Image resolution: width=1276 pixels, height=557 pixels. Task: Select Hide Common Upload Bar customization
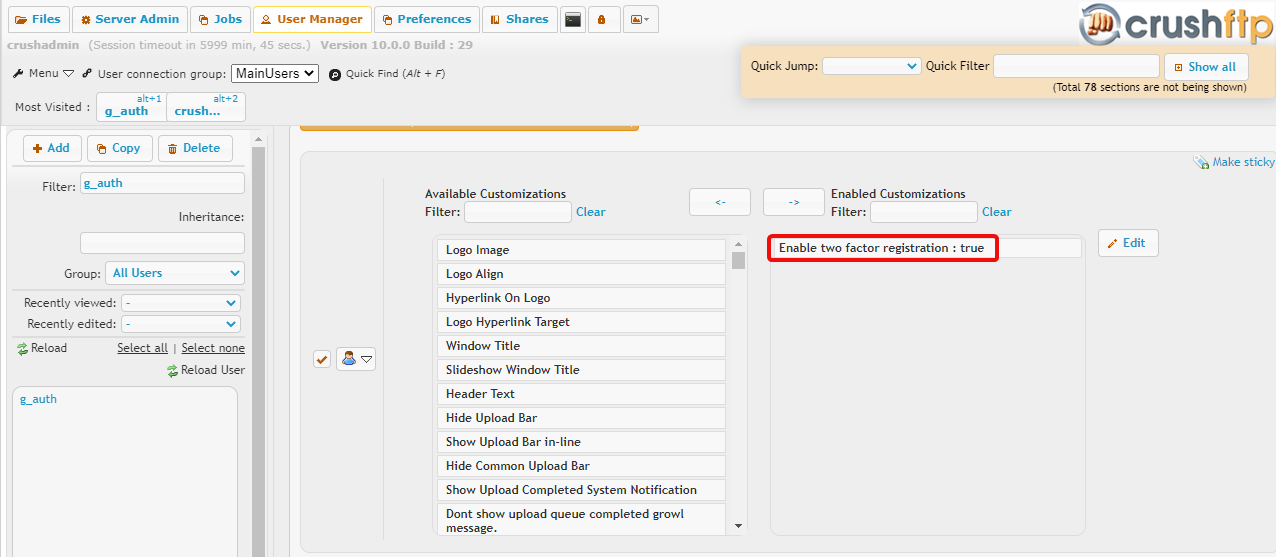pos(581,466)
